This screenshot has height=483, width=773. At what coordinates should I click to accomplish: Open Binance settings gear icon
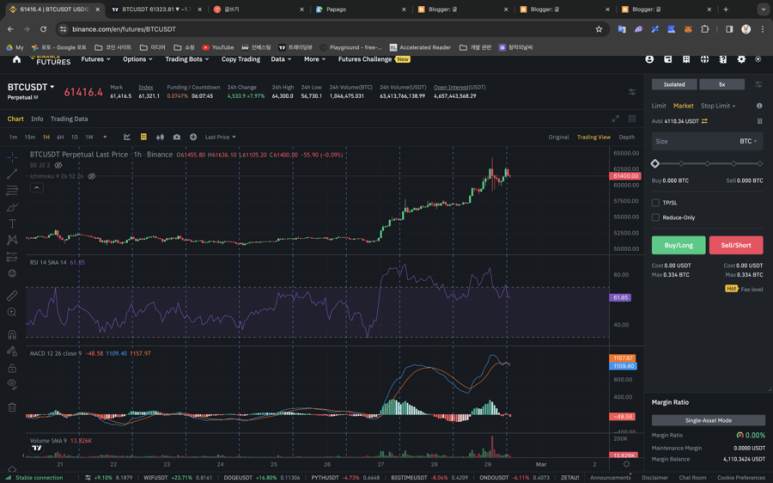point(741,59)
